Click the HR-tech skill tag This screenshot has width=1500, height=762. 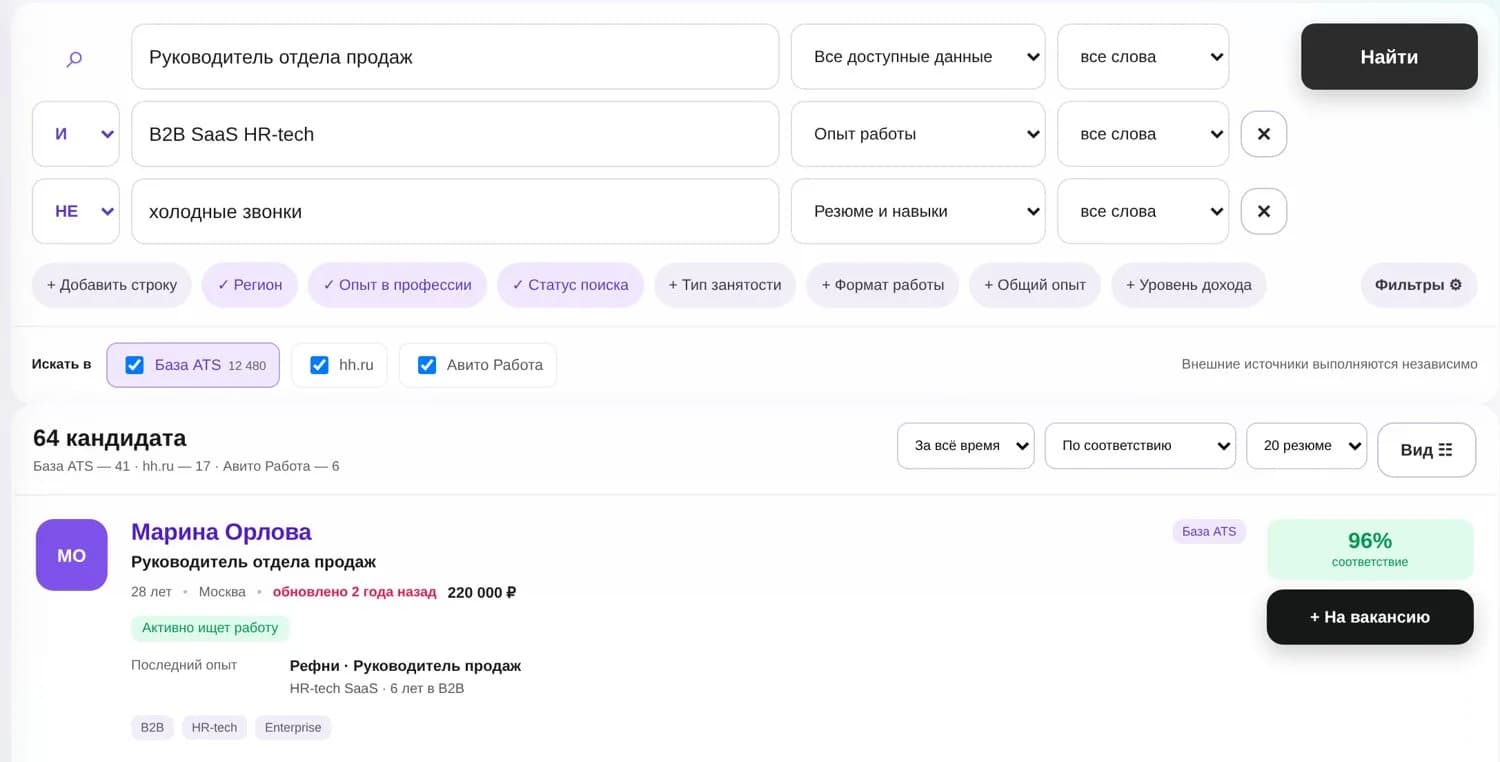tap(214, 727)
